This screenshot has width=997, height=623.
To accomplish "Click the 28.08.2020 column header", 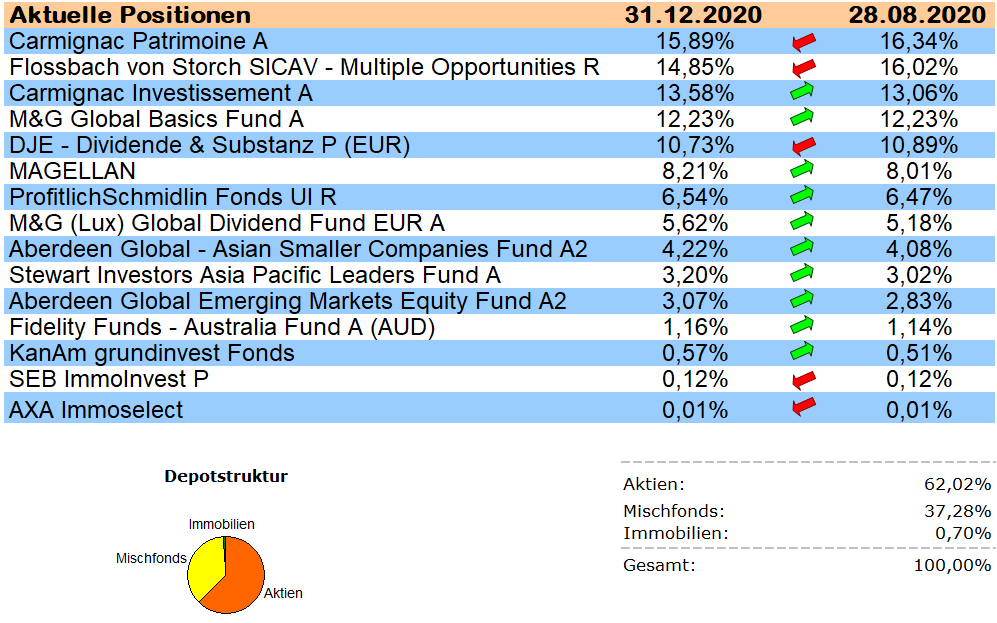I will [915, 15].
